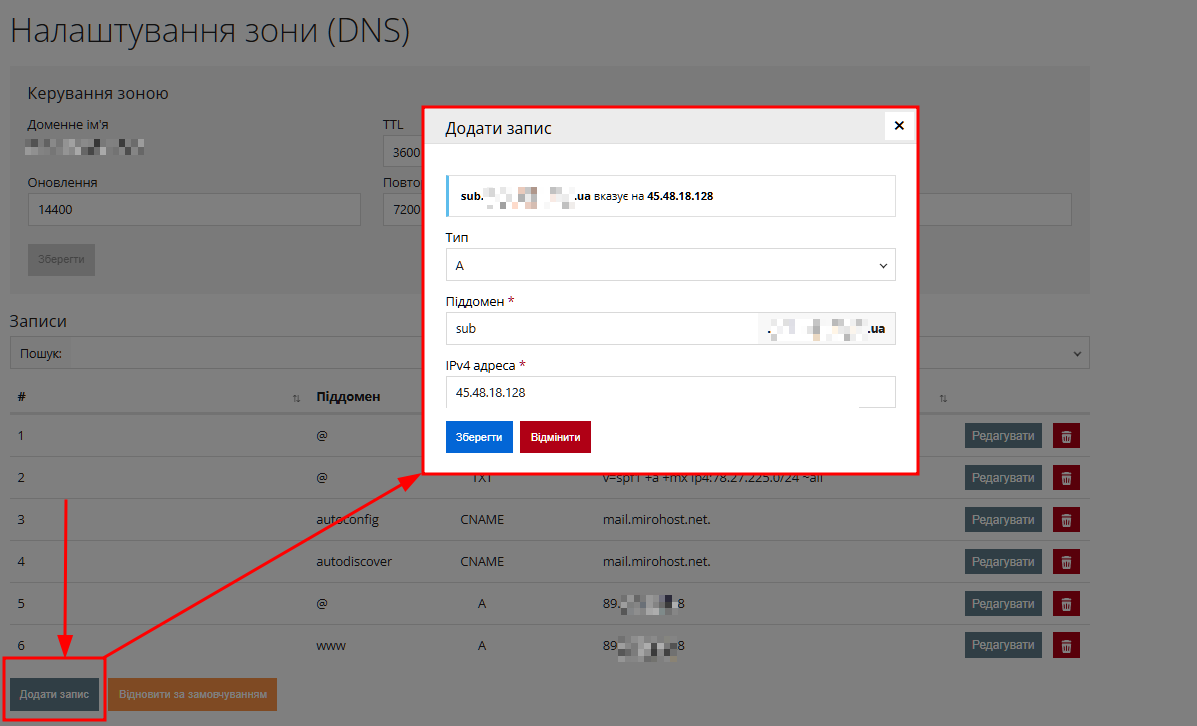
Task: Open the Тип record type dropdown
Action: tap(670, 265)
